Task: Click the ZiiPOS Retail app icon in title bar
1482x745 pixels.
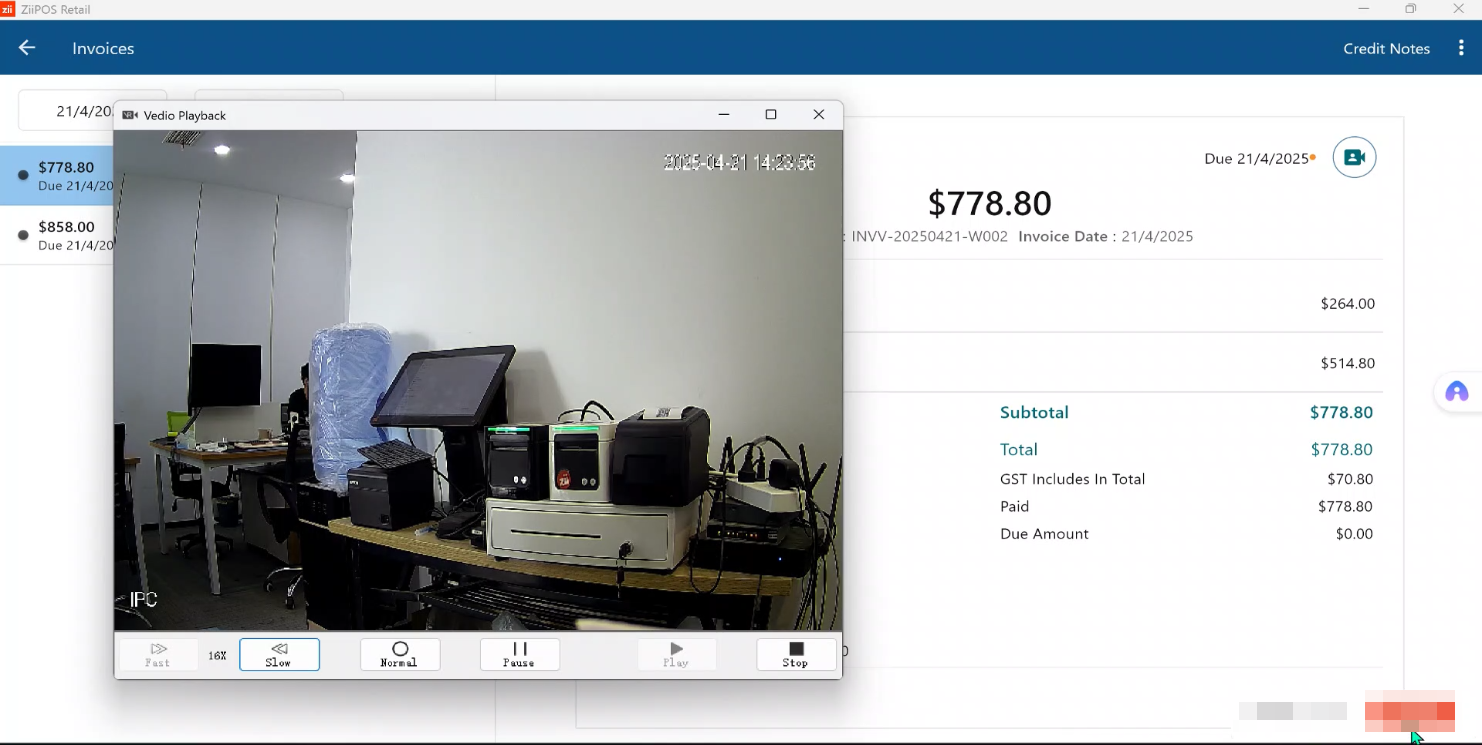Action: pos(8,9)
